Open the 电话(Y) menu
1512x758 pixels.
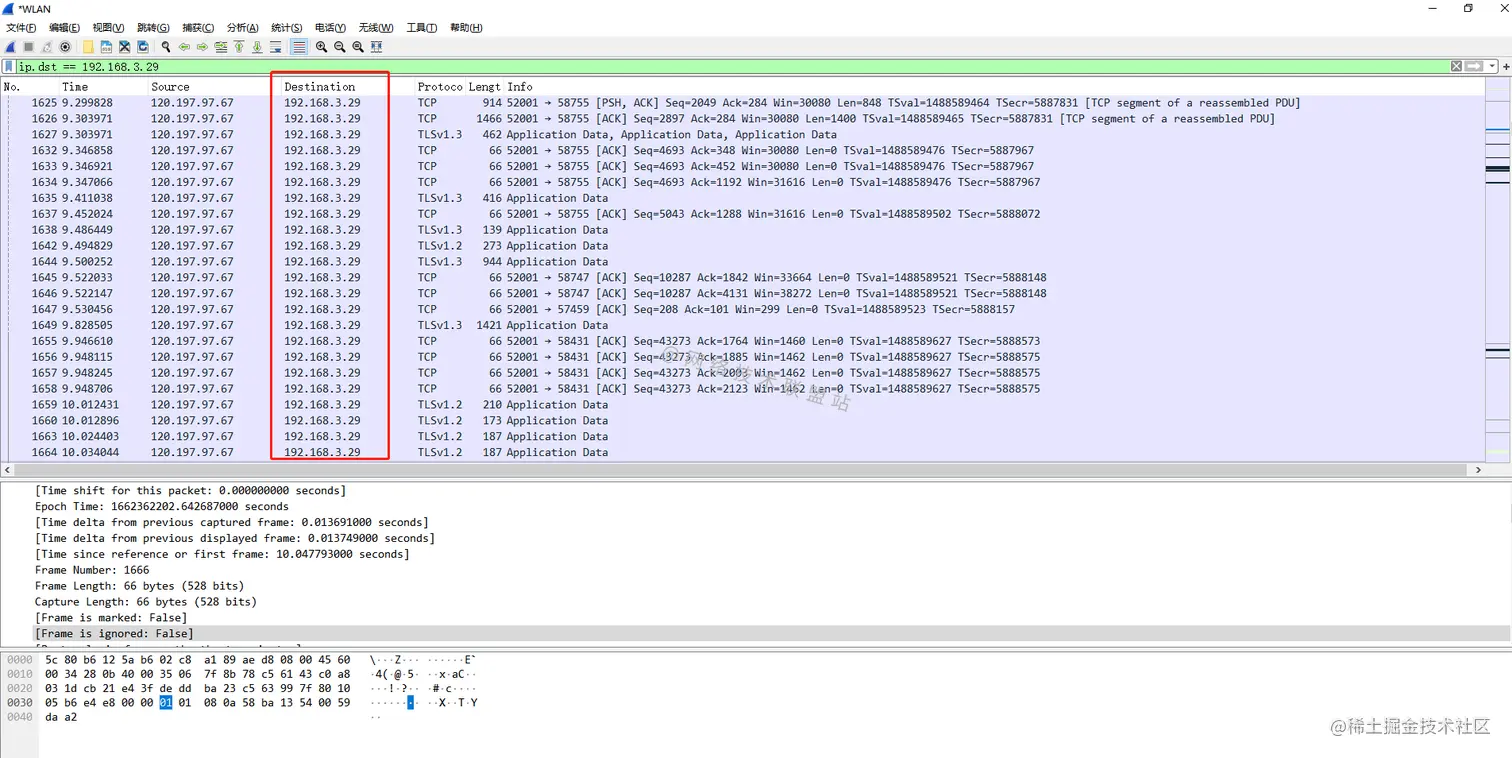(x=330, y=28)
